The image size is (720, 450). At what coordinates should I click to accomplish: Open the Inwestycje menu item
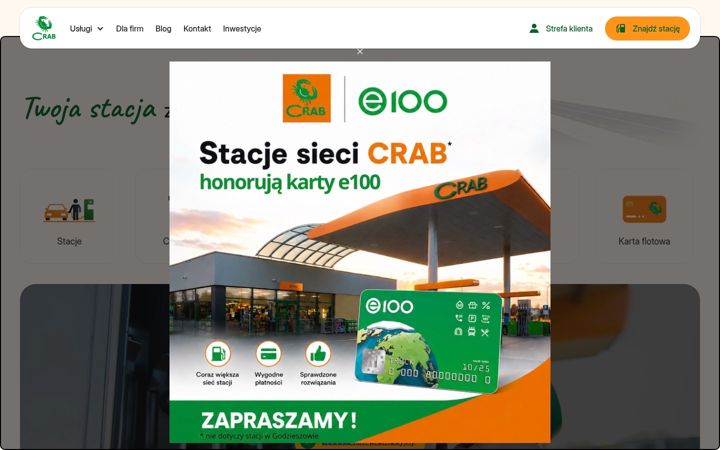[242, 28]
